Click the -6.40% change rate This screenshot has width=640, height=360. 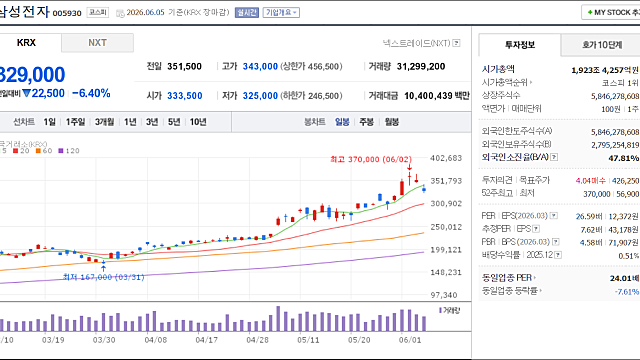pyautogui.click(x=91, y=93)
